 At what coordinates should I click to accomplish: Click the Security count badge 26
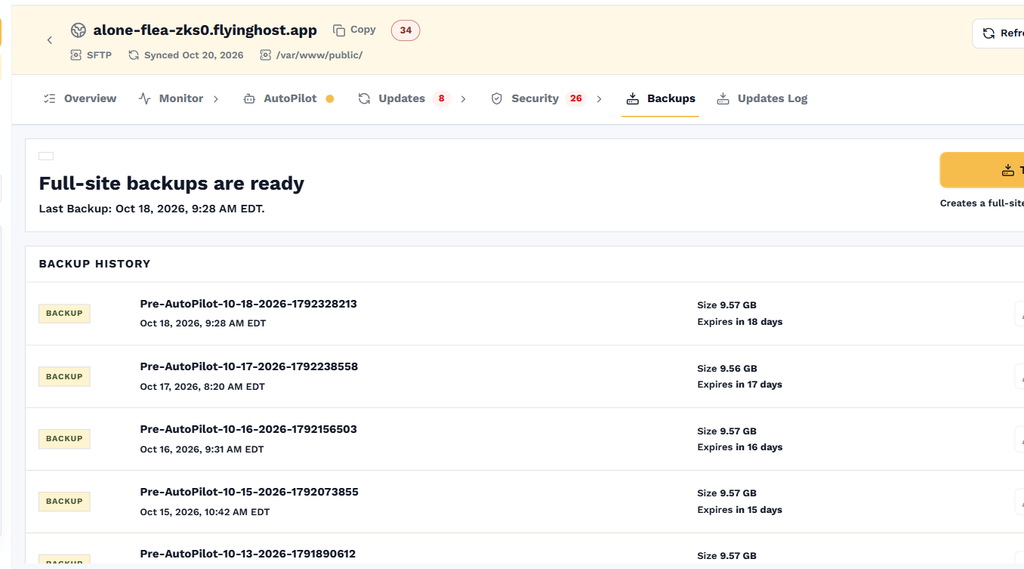point(575,99)
